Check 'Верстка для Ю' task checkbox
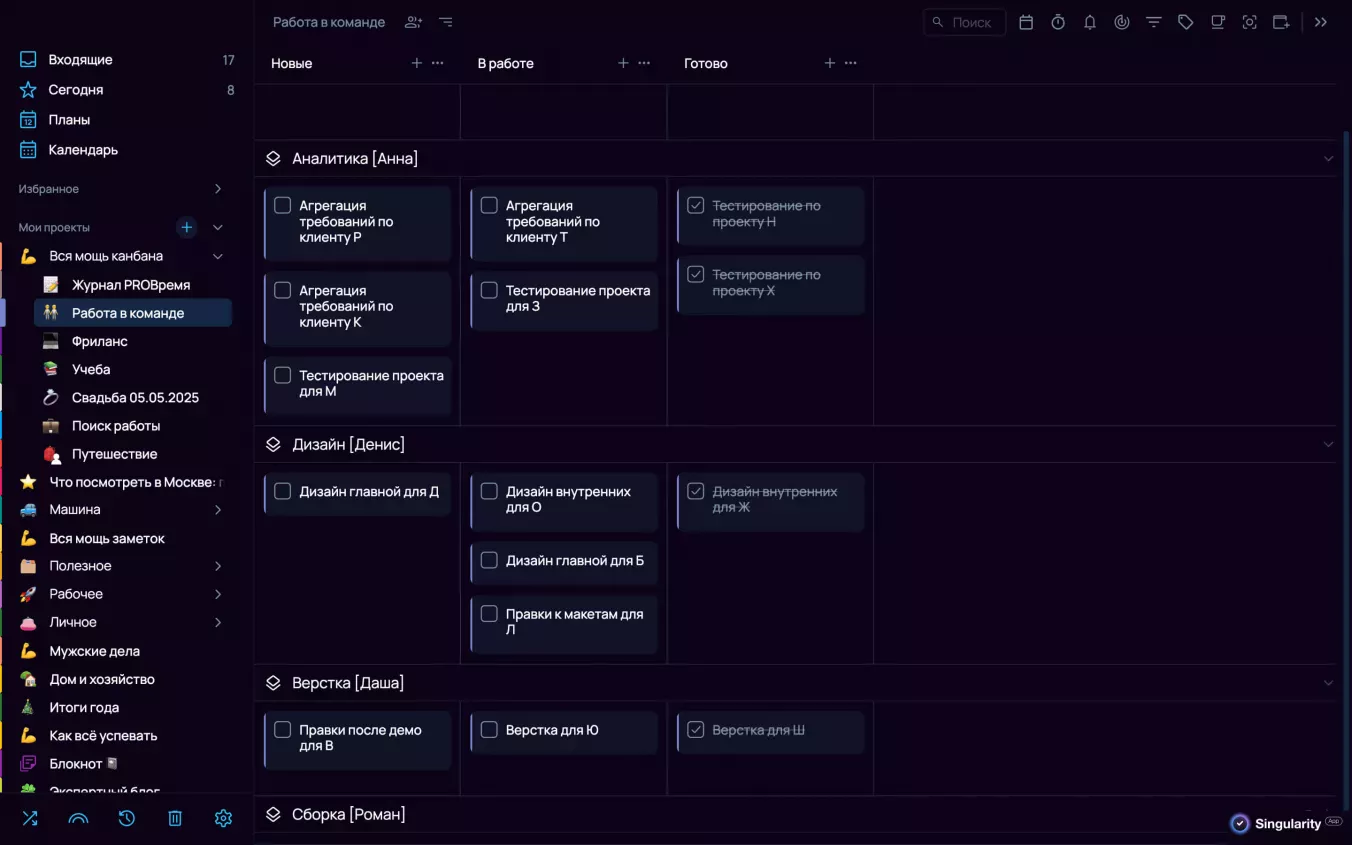Image resolution: width=1352 pixels, height=845 pixels. point(489,730)
